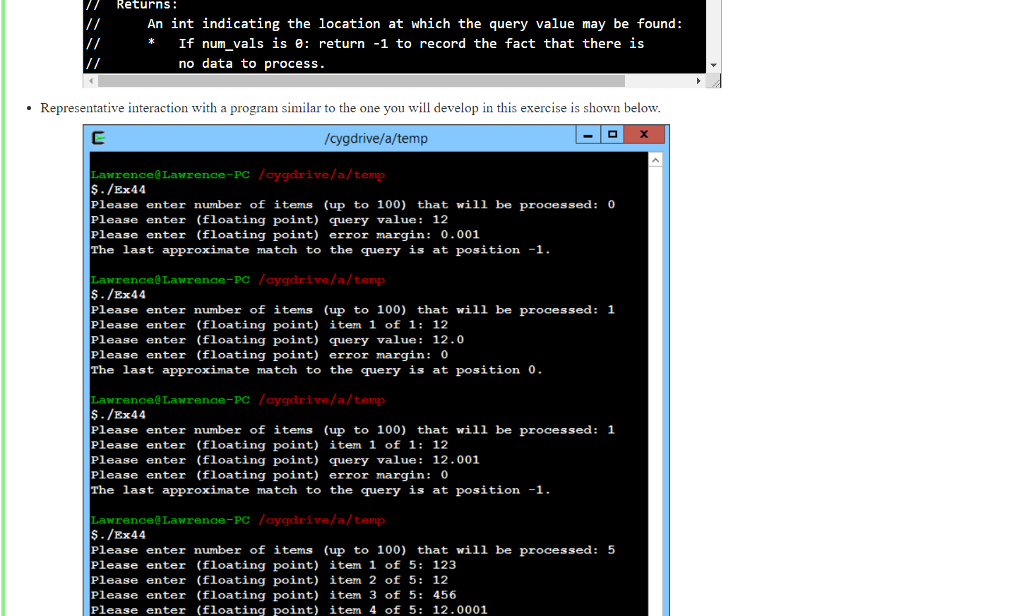Click the line 'item 4 of 5: 12.0001'
The height and width of the screenshot is (616, 1024).
[x=289, y=610]
